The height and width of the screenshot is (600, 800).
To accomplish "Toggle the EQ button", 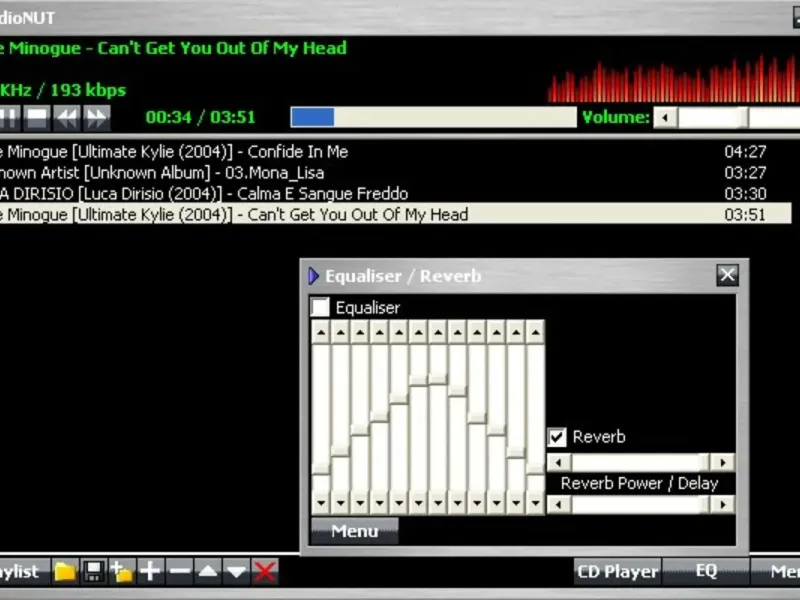I will [x=706, y=571].
